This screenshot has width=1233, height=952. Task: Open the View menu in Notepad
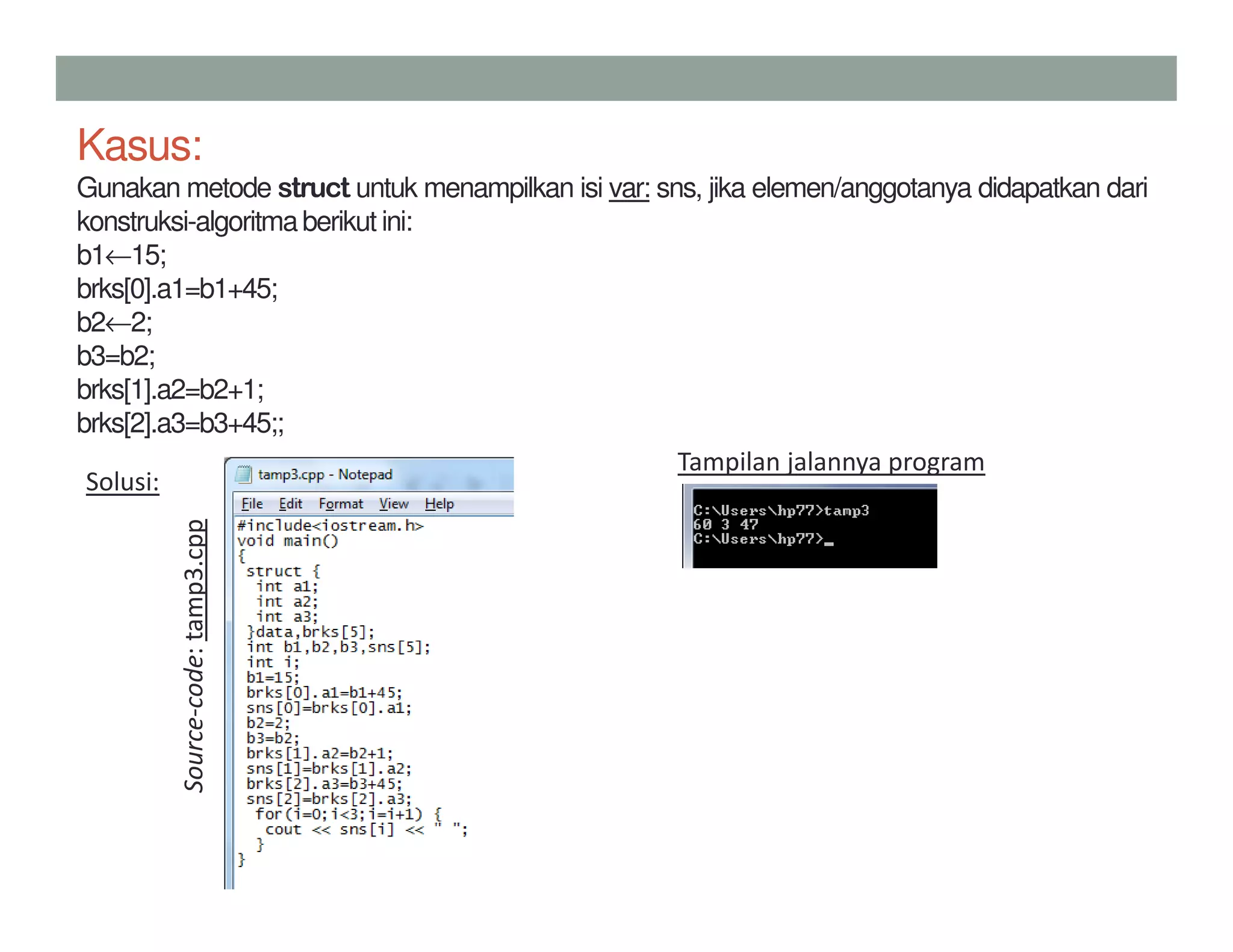(394, 504)
